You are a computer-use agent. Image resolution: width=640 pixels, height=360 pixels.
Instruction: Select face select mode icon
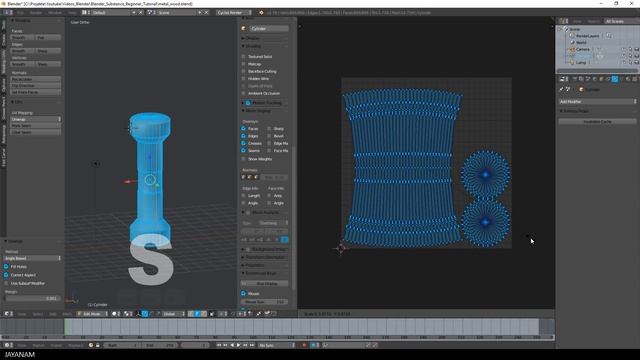[x=204, y=314]
